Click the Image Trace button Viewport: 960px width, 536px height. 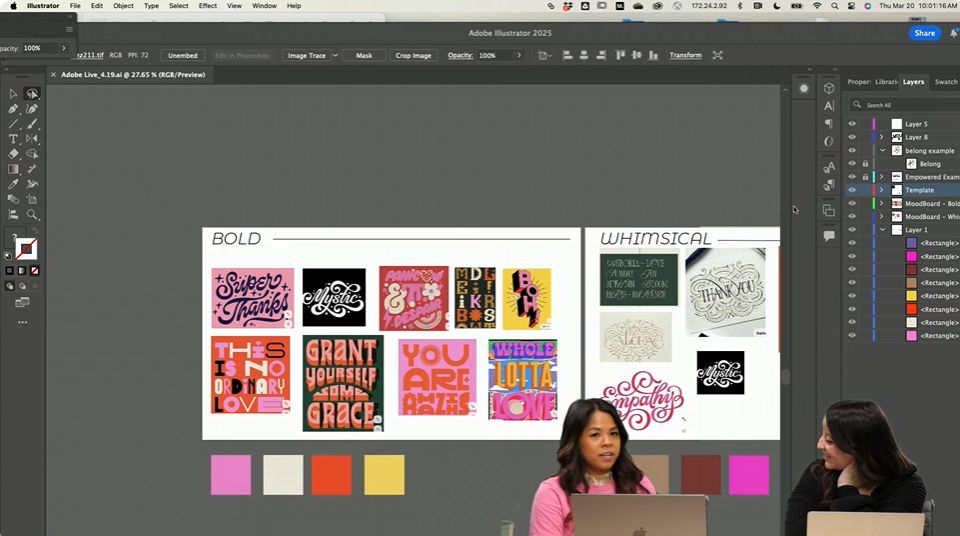pyautogui.click(x=306, y=55)
